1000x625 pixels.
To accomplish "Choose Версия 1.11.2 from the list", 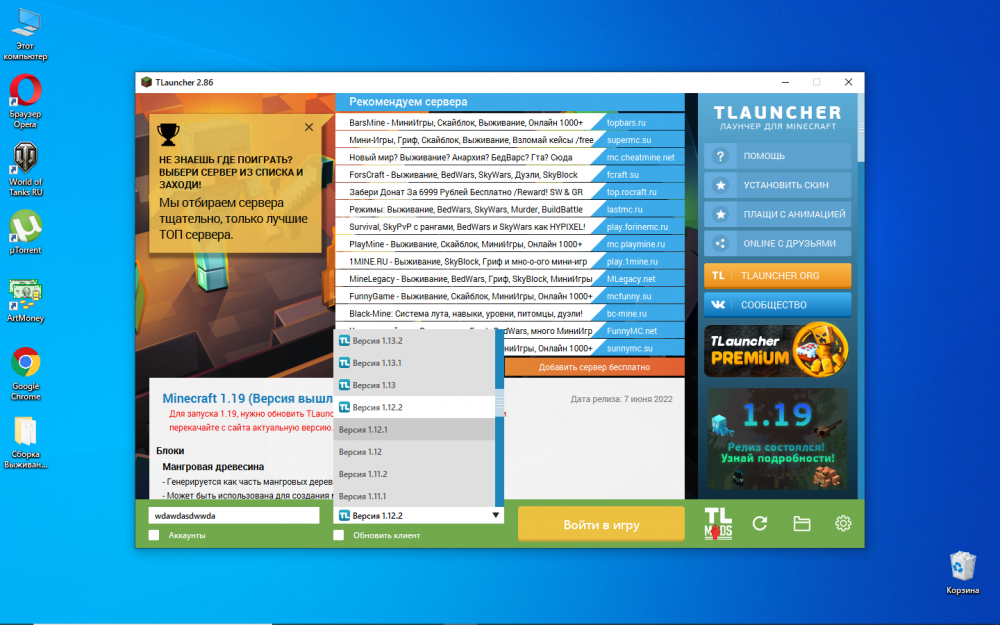I will pos(414,474).
